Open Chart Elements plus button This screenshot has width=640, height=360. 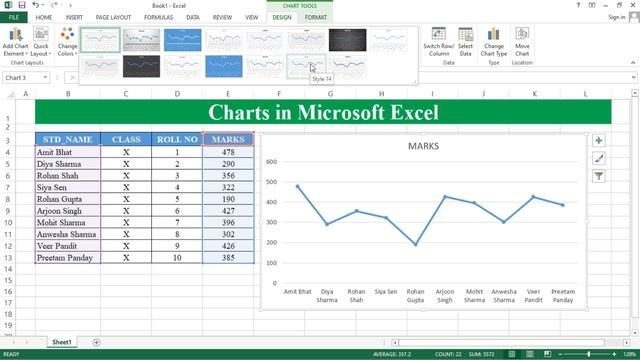(598, 140)
